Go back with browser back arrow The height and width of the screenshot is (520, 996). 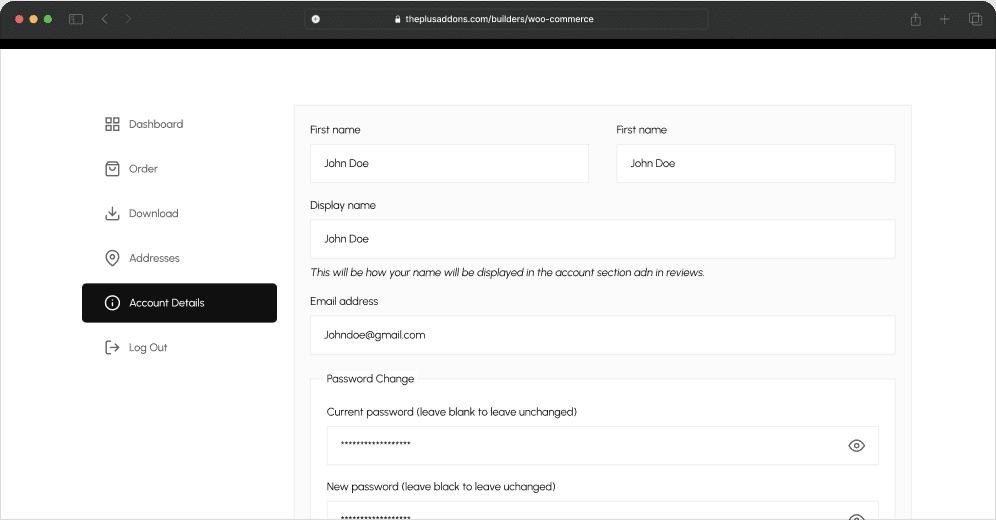(105, 19)
